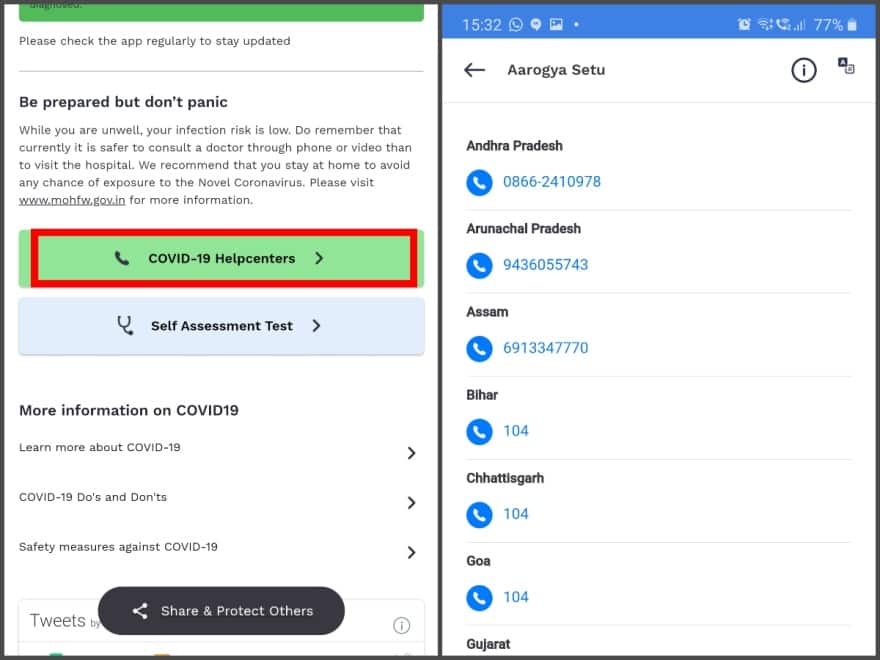Tap the phone icon for Assam
The width and height of the screenshot is (880, 660).
click(x=479, y=349)
